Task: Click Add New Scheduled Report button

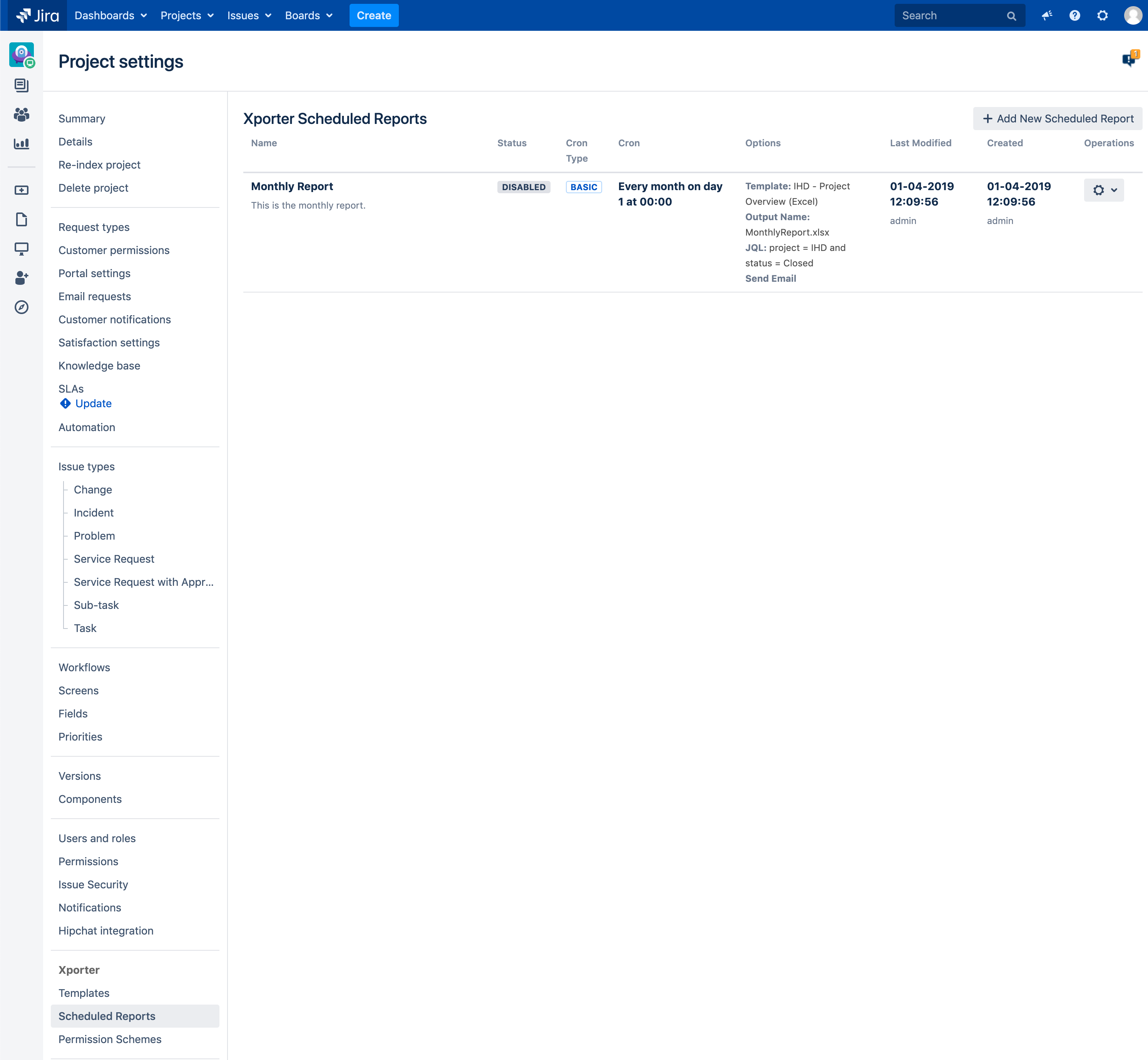Action: click(1058, 118)
